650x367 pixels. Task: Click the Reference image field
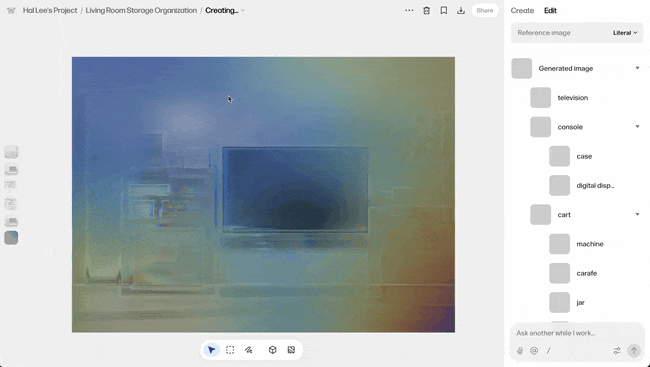[577, 33]
